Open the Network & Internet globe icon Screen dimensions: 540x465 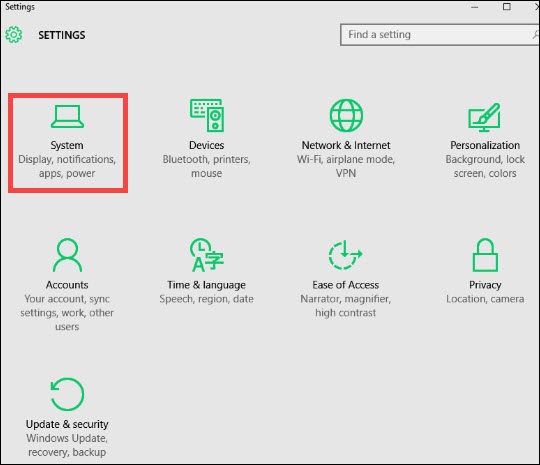point(346,115)
